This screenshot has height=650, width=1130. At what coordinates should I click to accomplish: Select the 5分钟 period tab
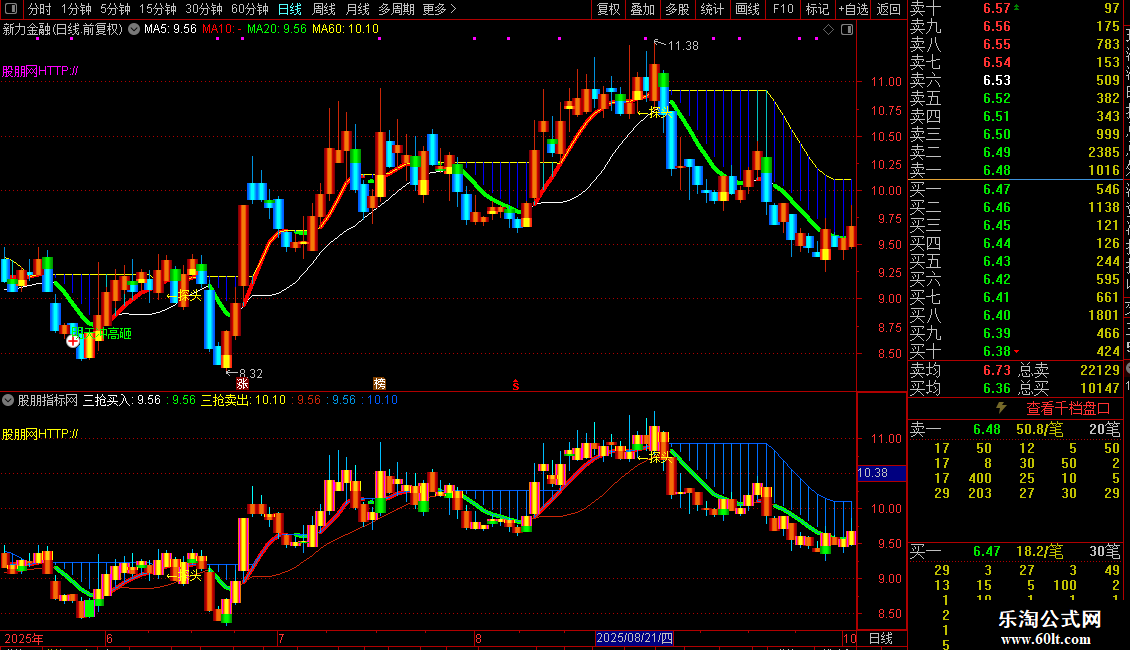115,9
